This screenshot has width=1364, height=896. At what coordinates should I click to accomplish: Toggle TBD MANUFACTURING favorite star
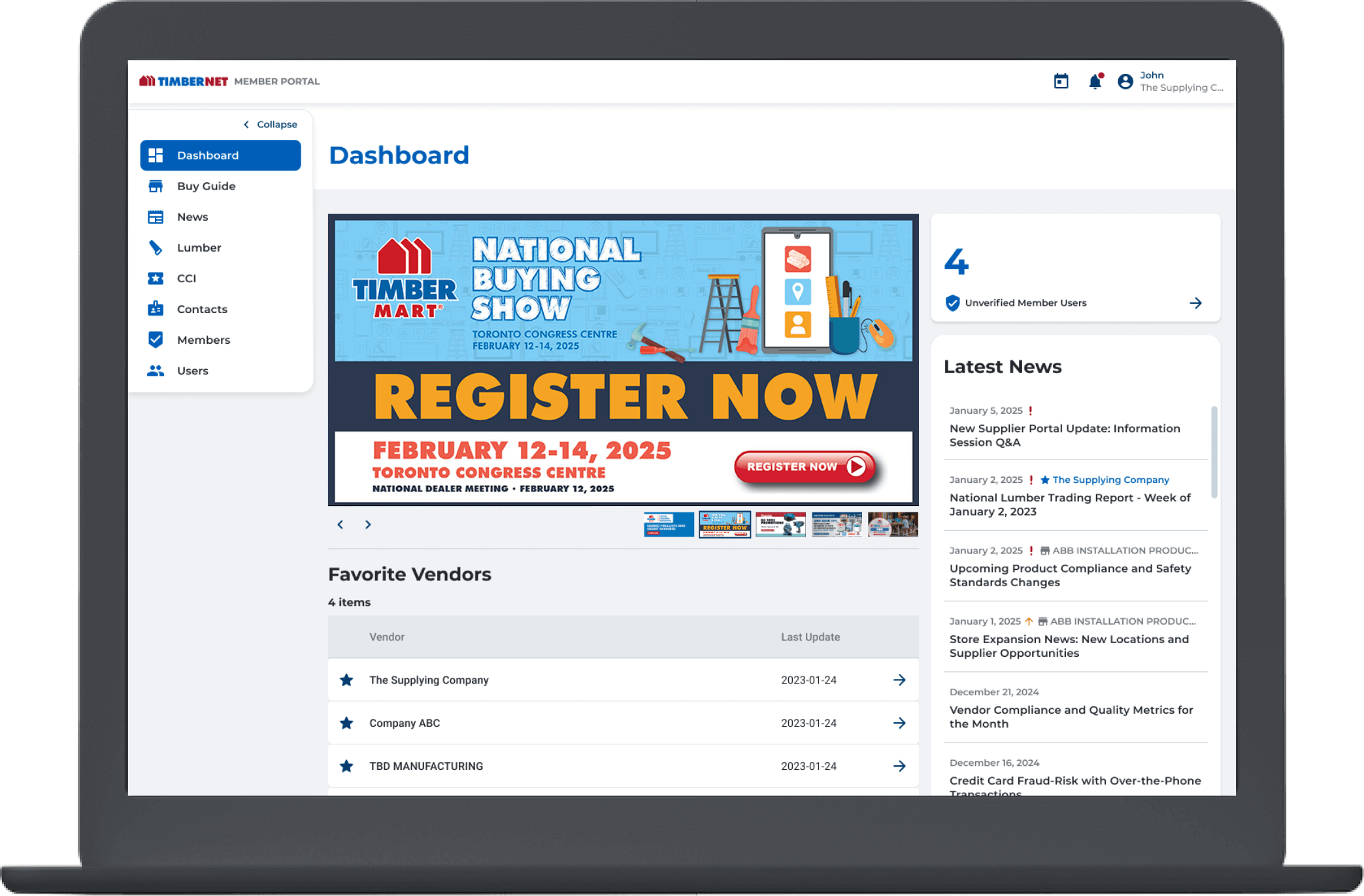point(346,766)
